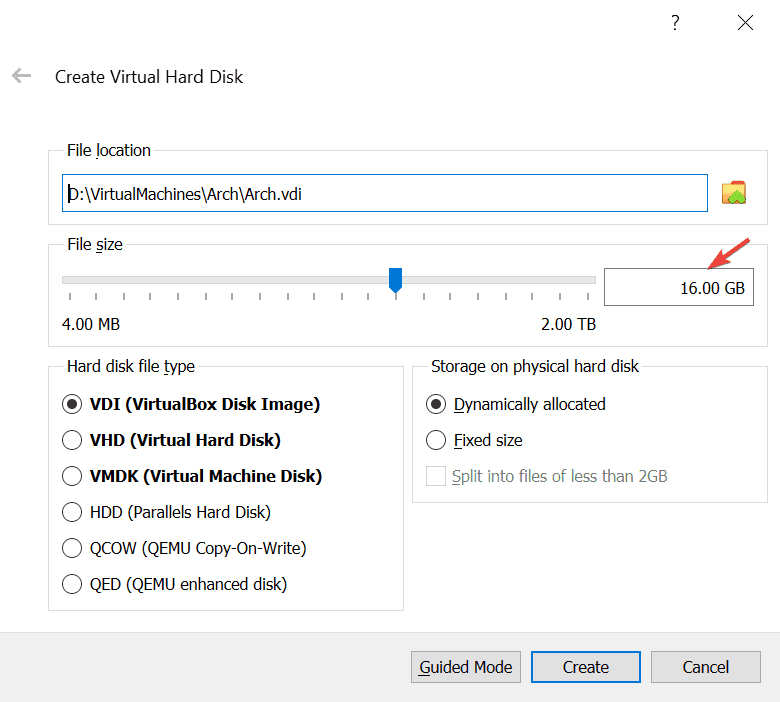
Task: Click the Create button
Action: point(585,667)
